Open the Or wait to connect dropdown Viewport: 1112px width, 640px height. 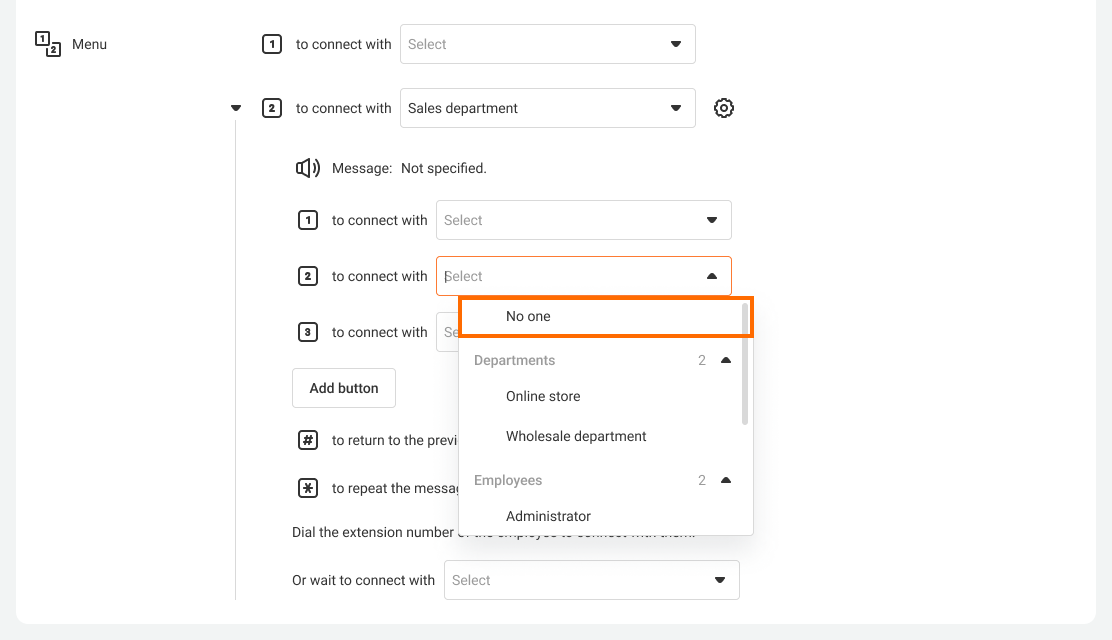click(x=591, y=580)
